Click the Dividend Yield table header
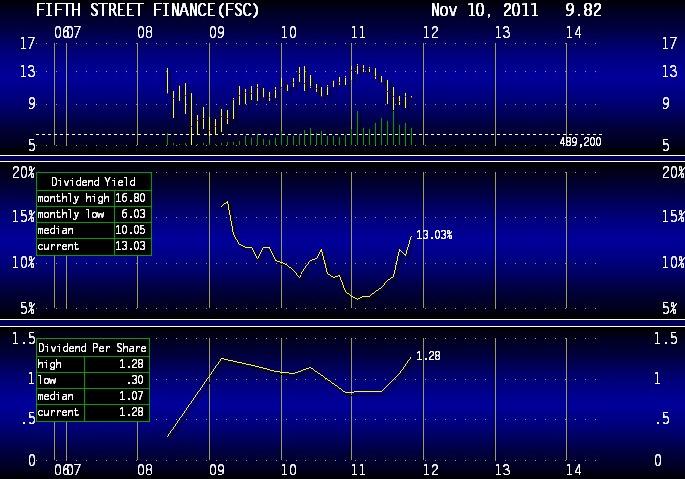Image resolution: width=685 pixels, height=479 pixels. click(x=93, y=182)
